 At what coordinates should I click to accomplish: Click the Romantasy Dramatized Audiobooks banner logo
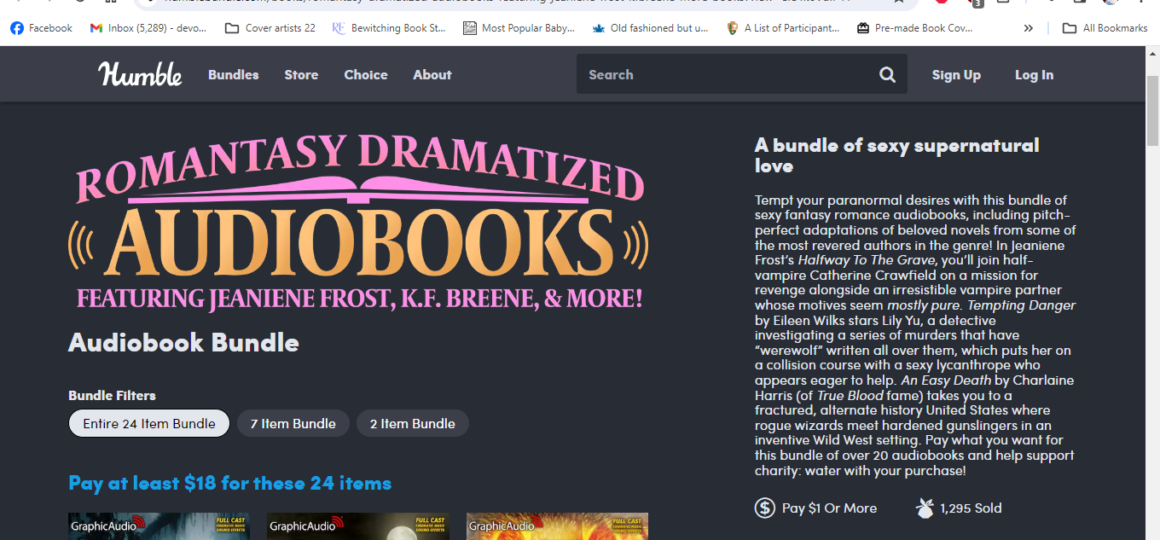coord(358,222)
